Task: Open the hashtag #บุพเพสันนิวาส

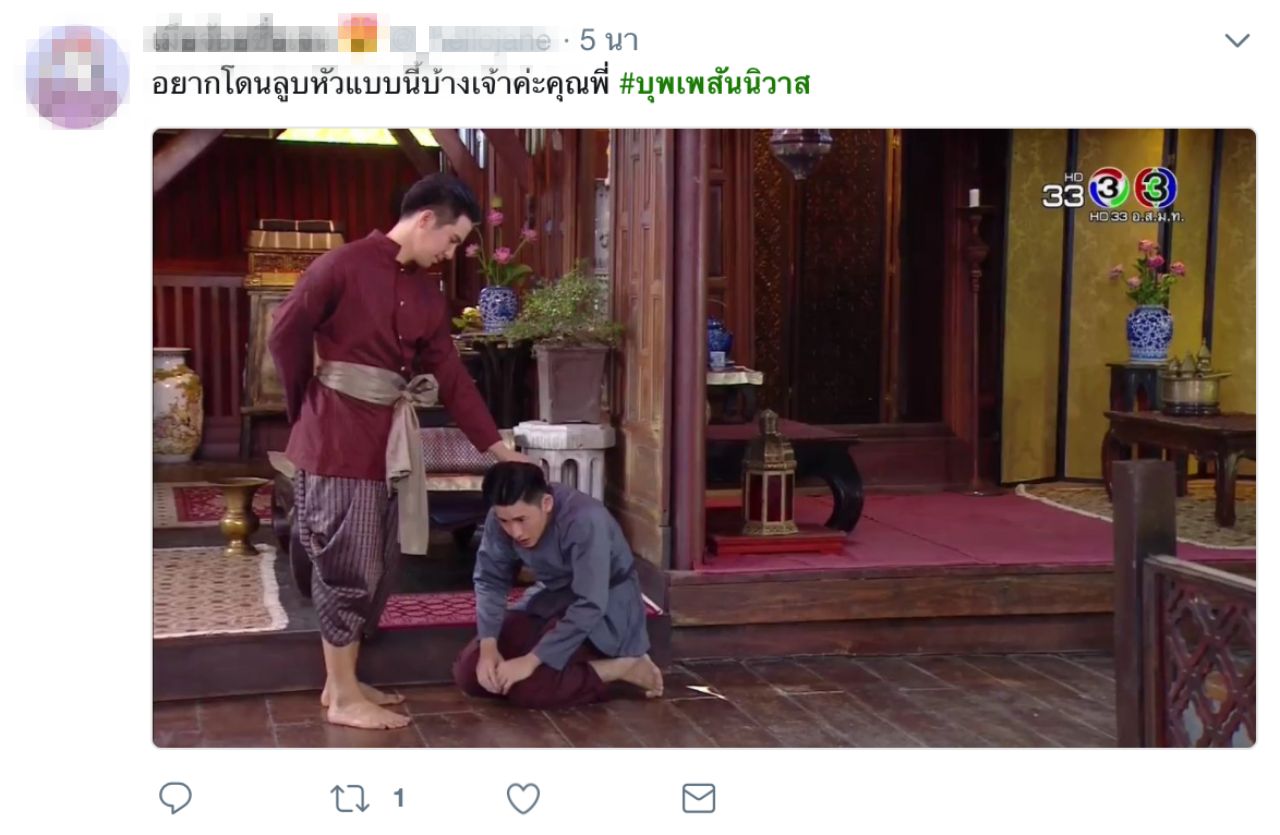Action: coord(714,84)
